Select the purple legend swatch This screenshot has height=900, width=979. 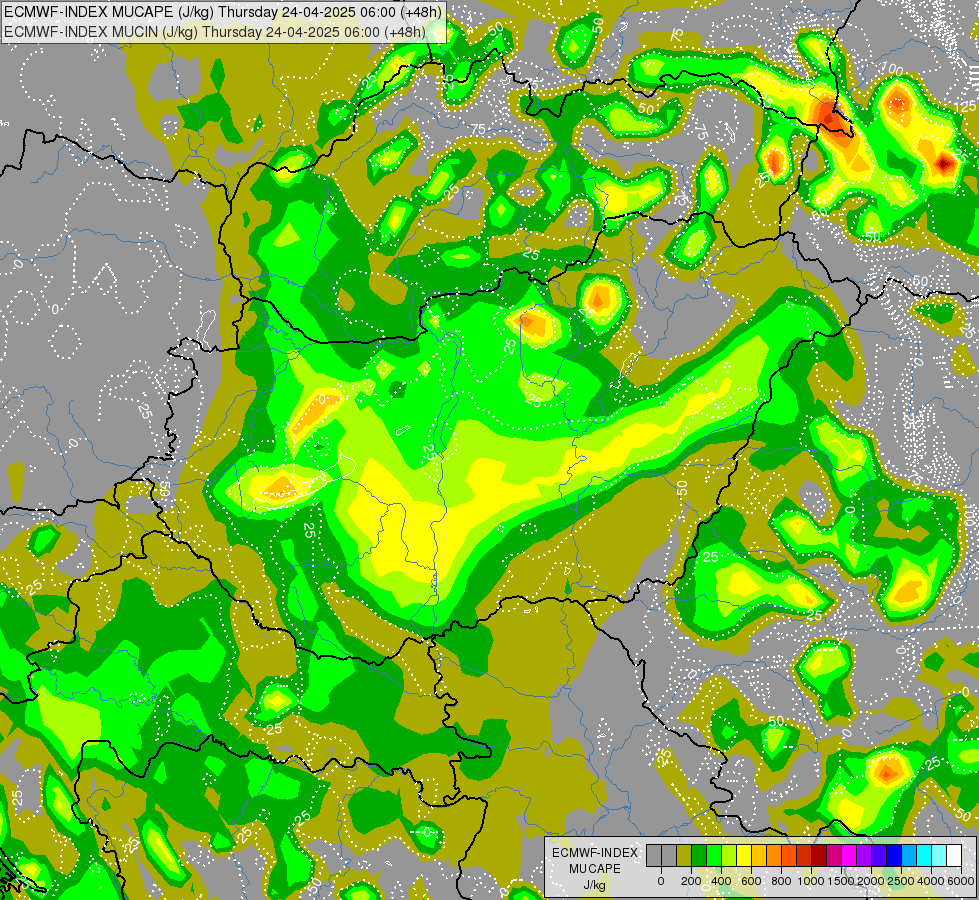point(865,856)
